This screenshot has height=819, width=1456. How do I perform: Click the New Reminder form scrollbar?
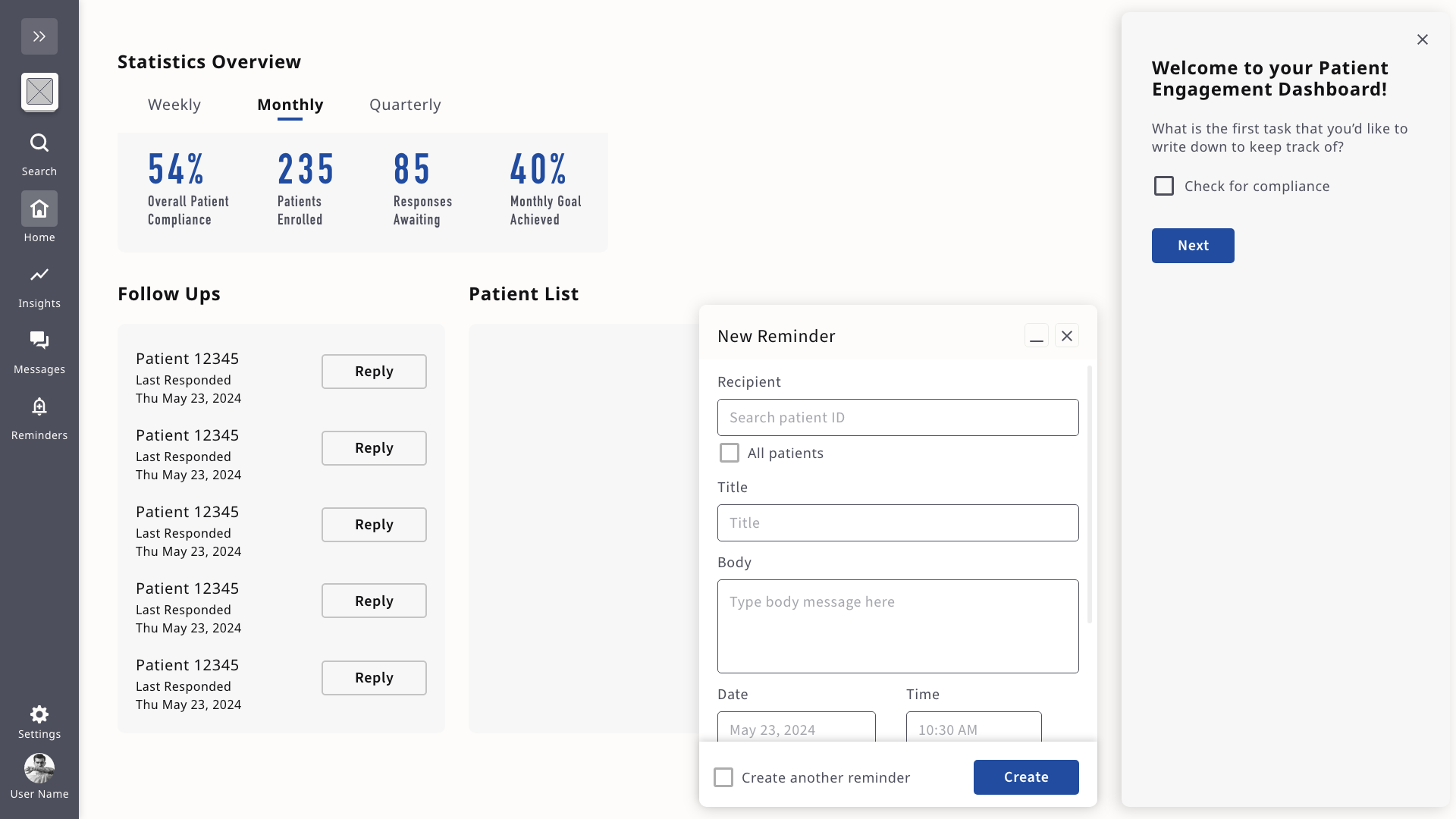pos(1090,494)
